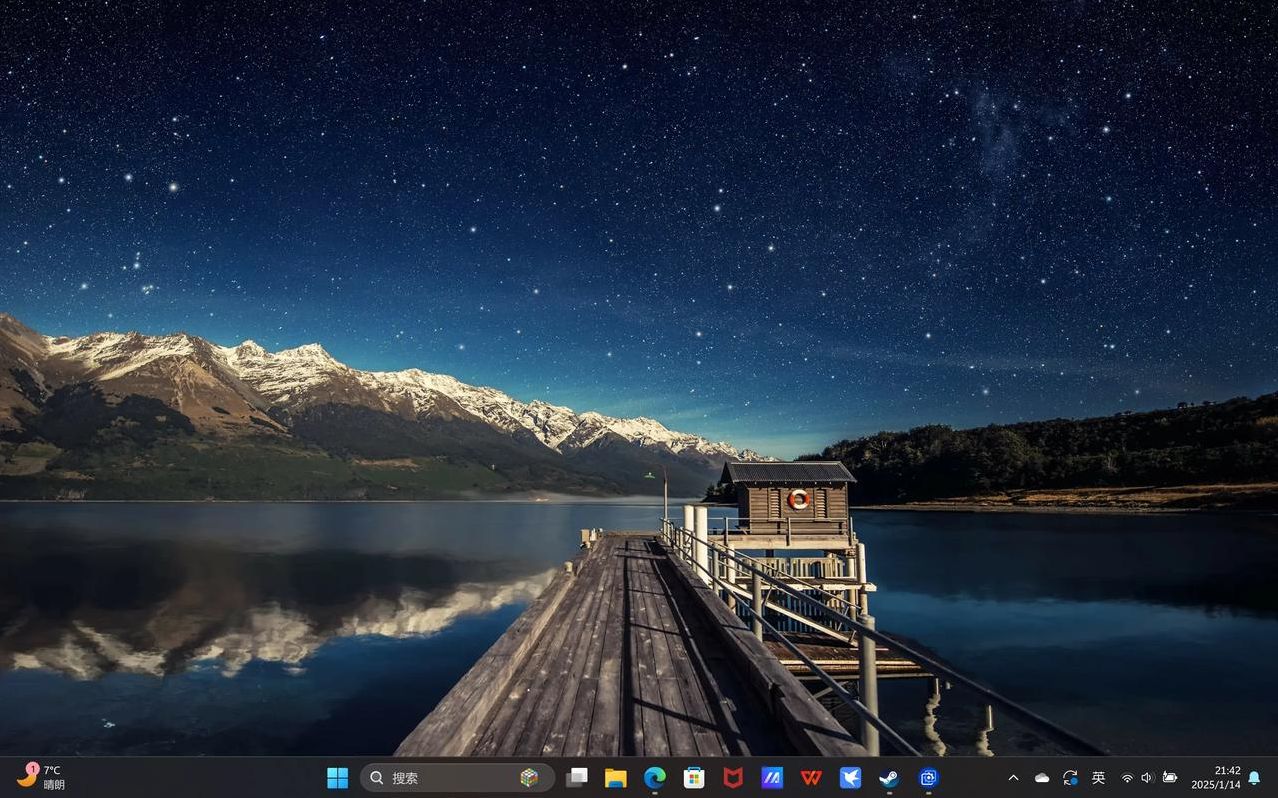Click the speaker volume icon
Image resolution: width=1278 pixels, height=798 pixels.
(1147, 777)
